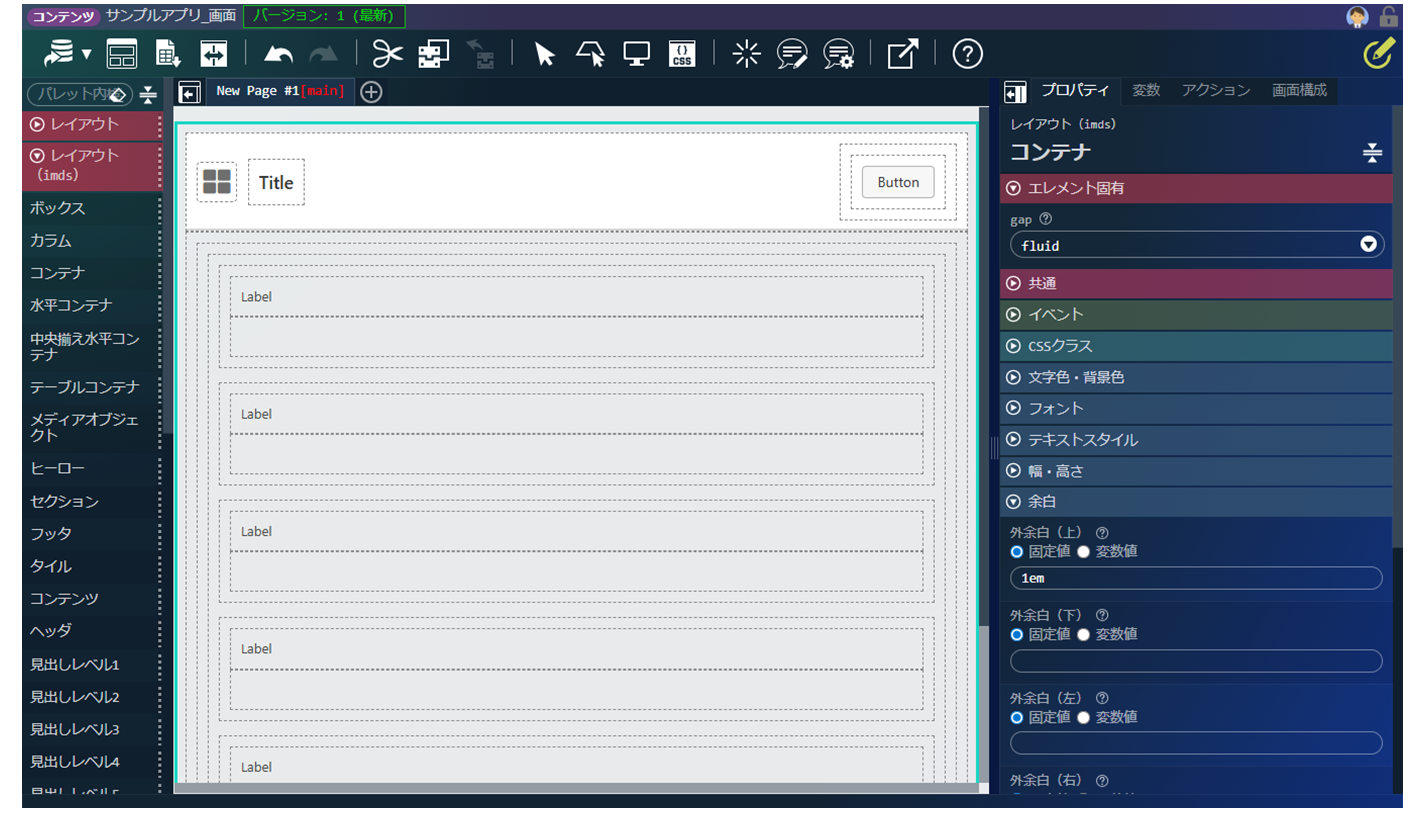Click the properties panel collapse icon
This screenshot has height=815, width=1425.
click(1015, 92)
